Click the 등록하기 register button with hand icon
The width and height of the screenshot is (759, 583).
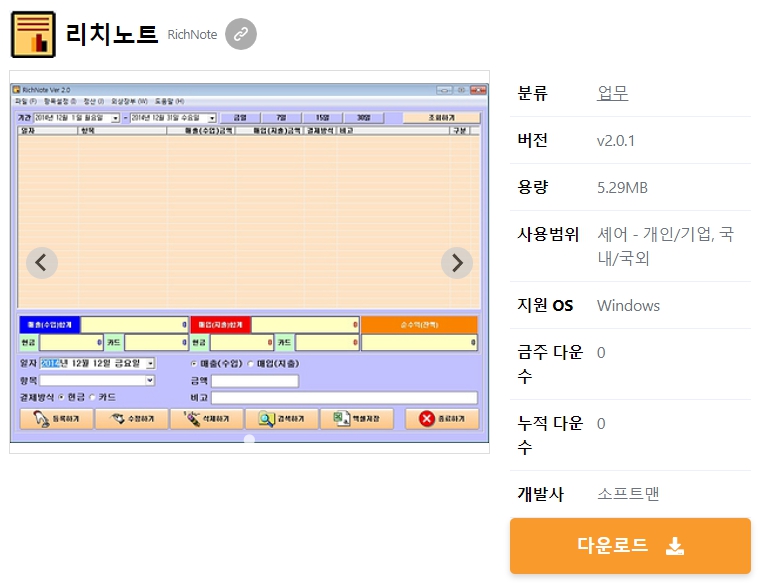56,419
